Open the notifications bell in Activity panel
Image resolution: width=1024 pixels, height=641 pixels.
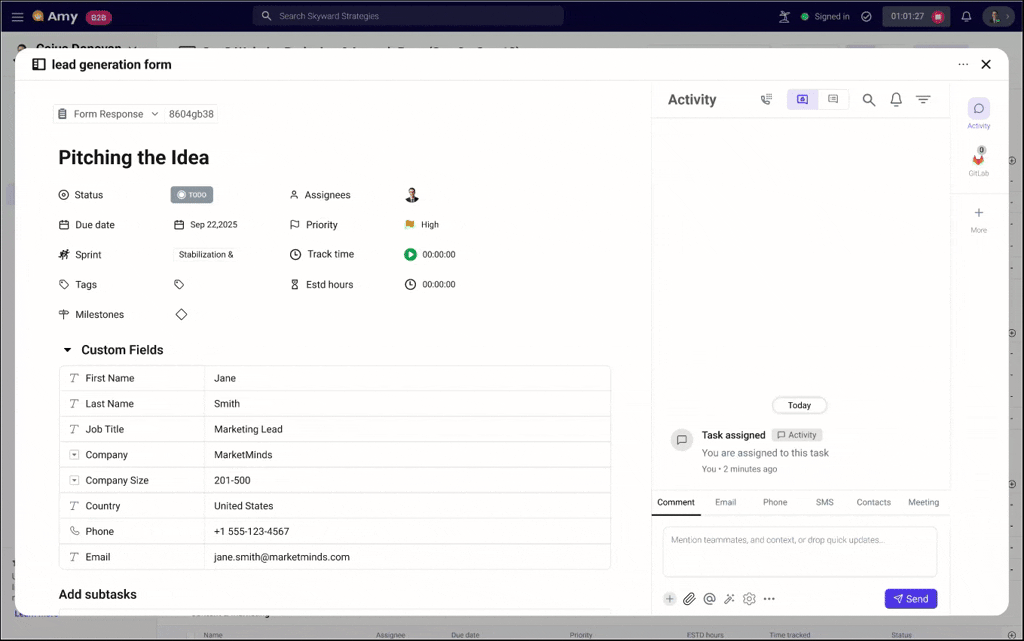[x=895, y=99]
